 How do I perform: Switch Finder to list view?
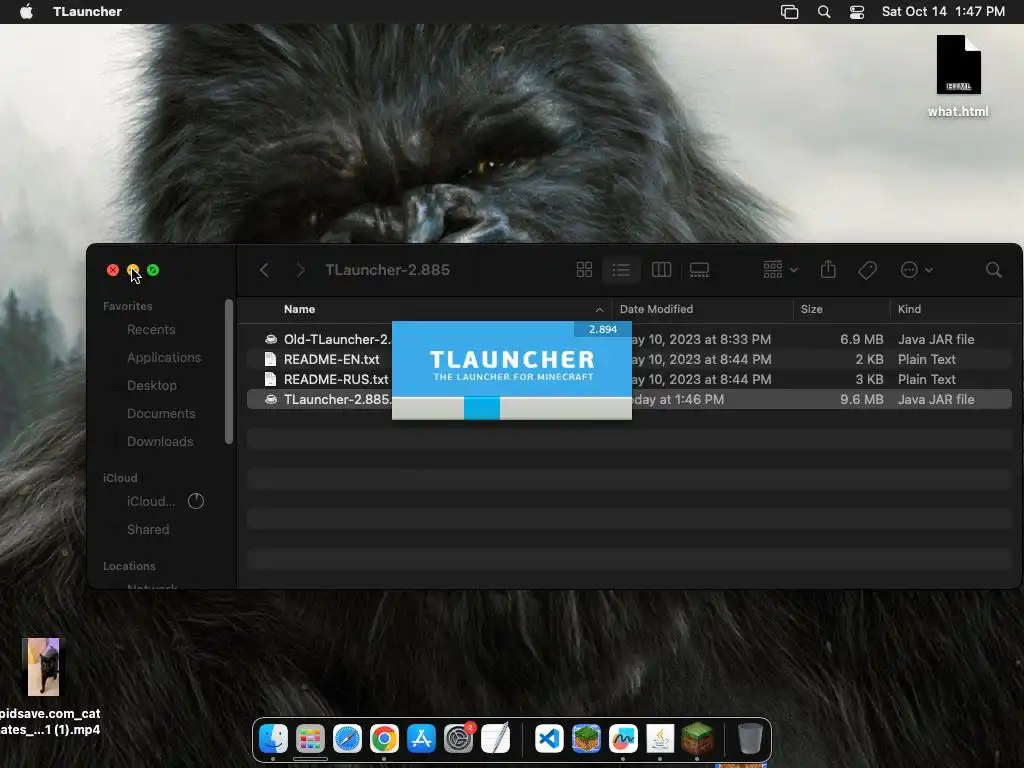(x=621, y=270)
